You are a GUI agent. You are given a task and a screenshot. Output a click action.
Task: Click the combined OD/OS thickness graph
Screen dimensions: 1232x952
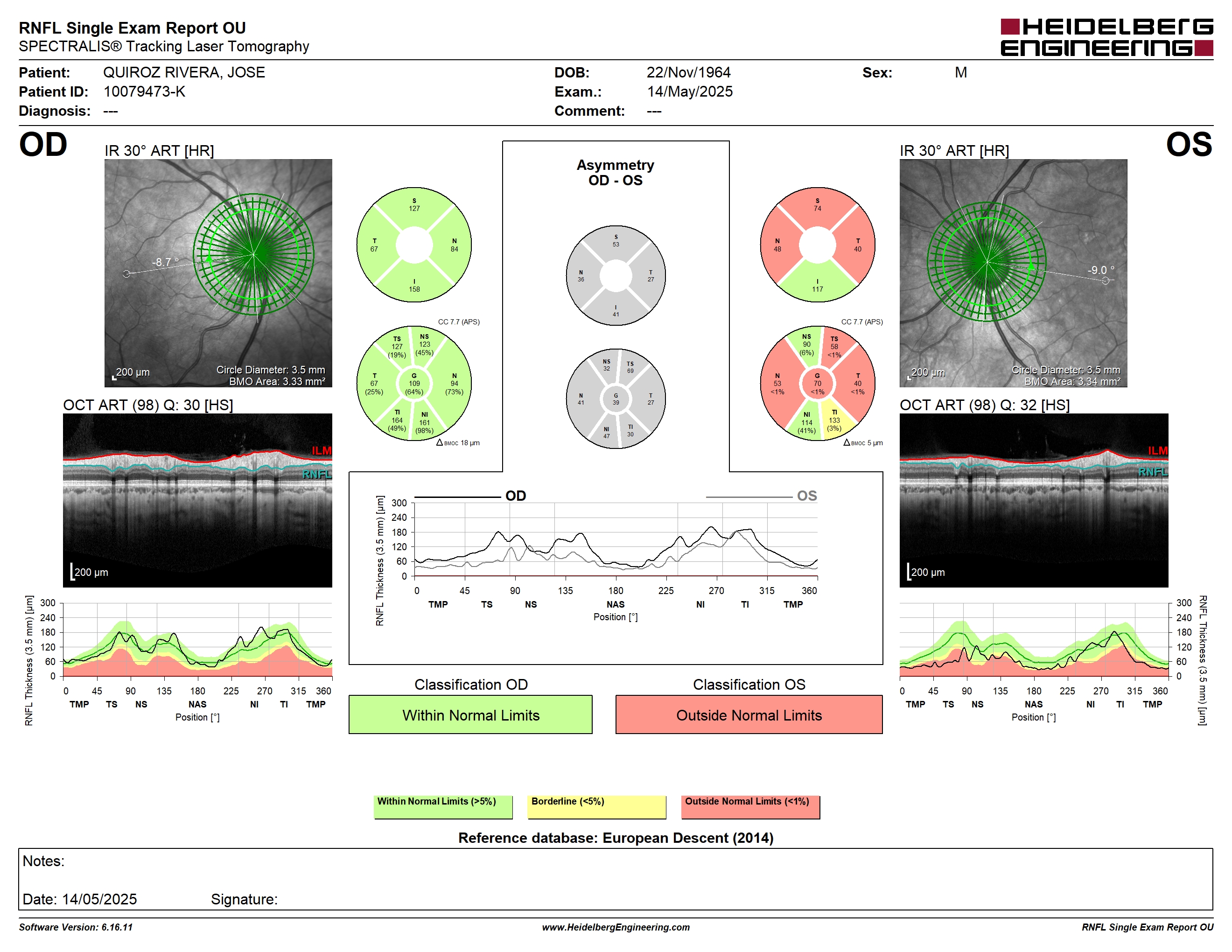tap(616, 539)
